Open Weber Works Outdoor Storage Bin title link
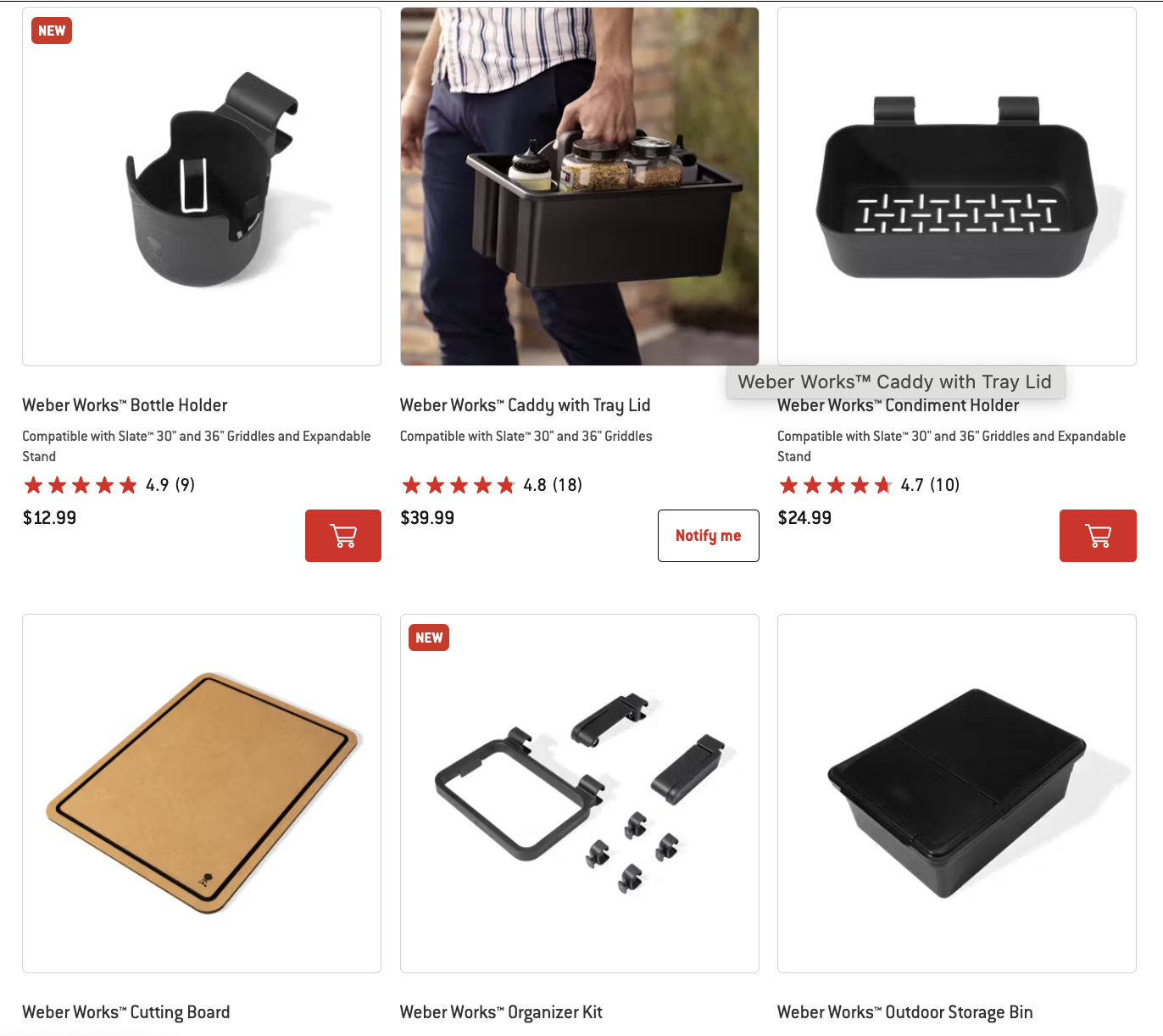Image resolution: width=1163 pixels, height=1036 pixels. tap(905, 1012)
